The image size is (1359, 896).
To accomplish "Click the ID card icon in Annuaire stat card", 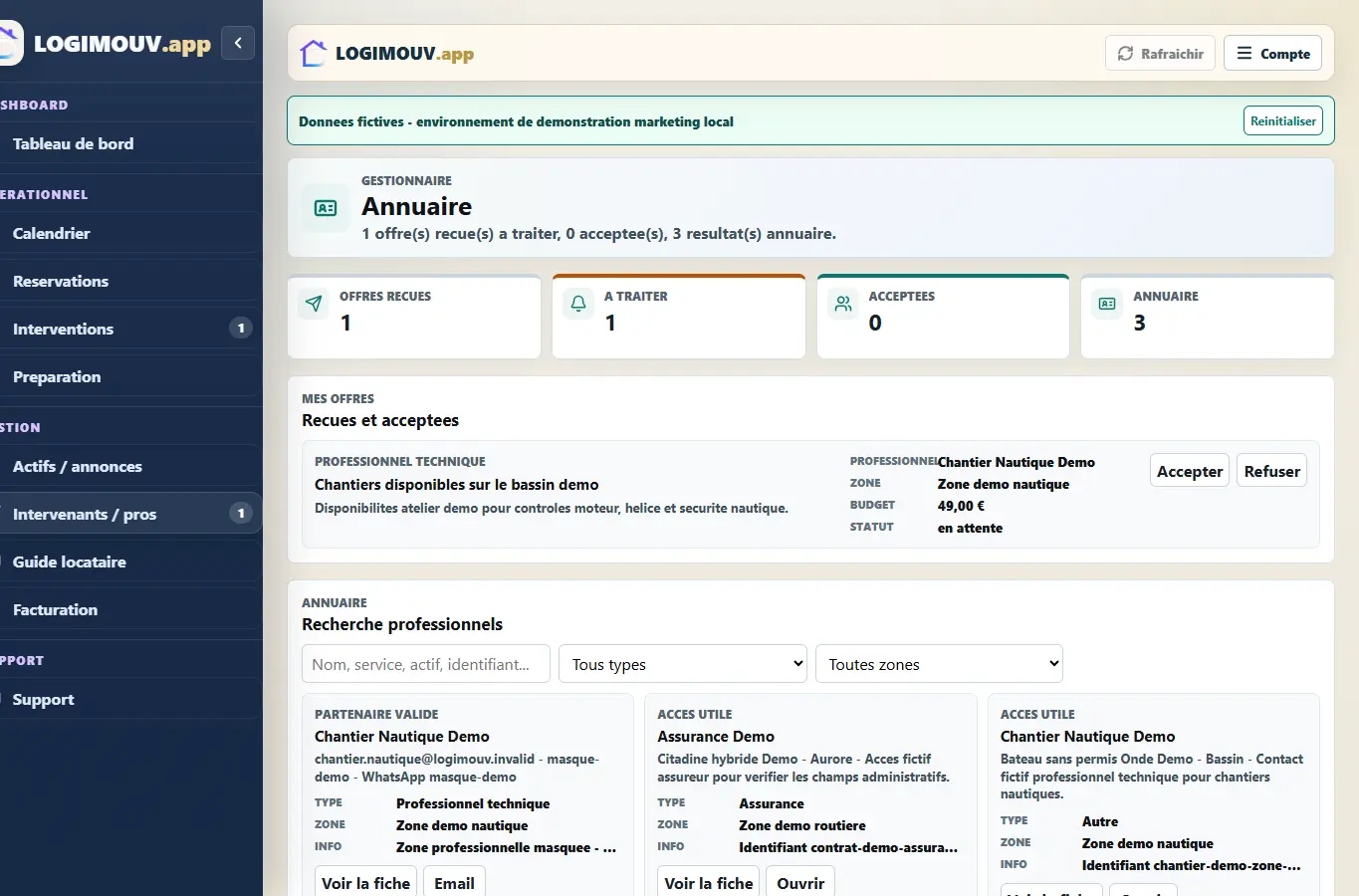I will (x=1107, y=304).
